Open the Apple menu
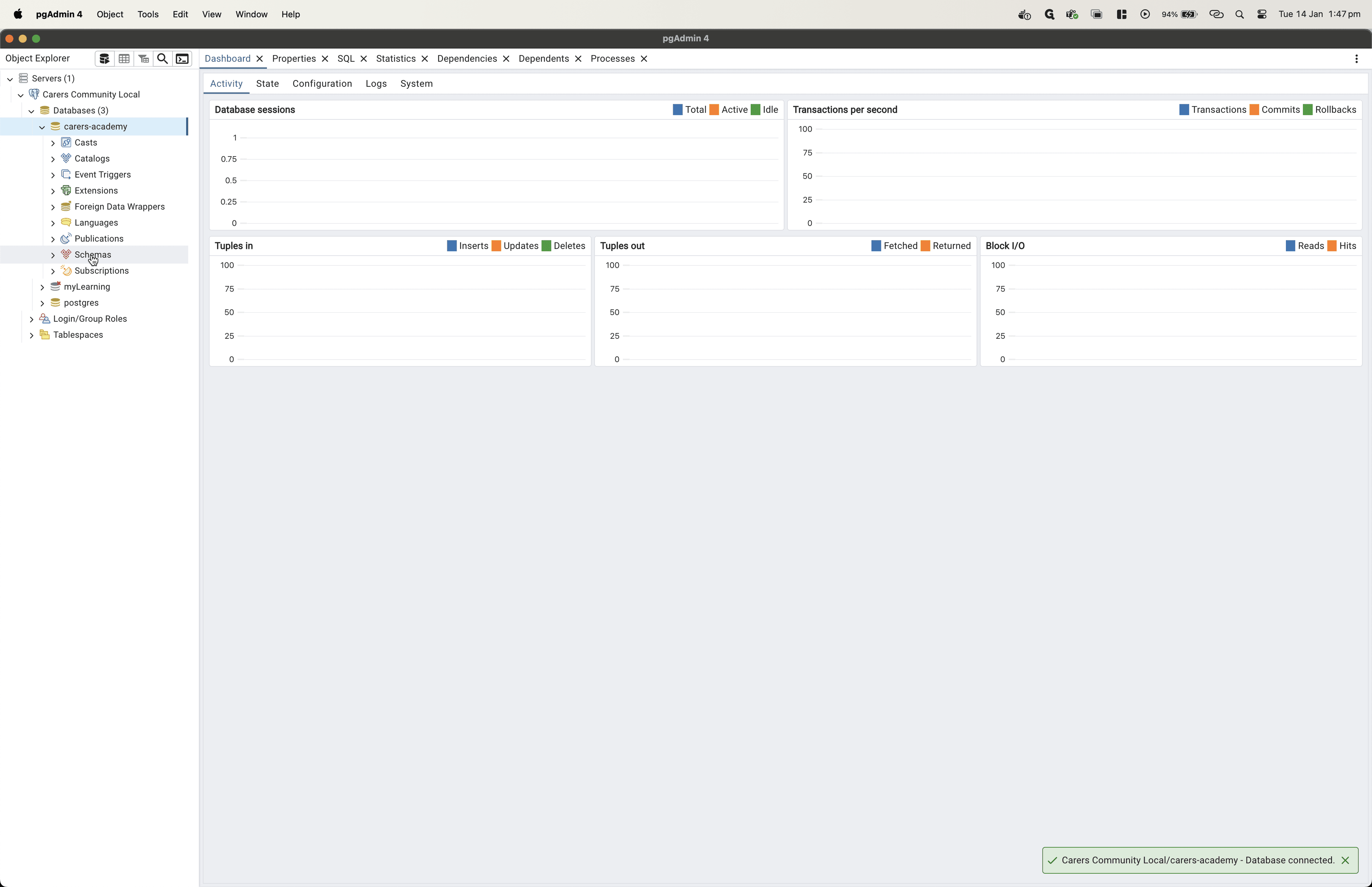Screen dimensions: 1372x887 tap(18, 14)
